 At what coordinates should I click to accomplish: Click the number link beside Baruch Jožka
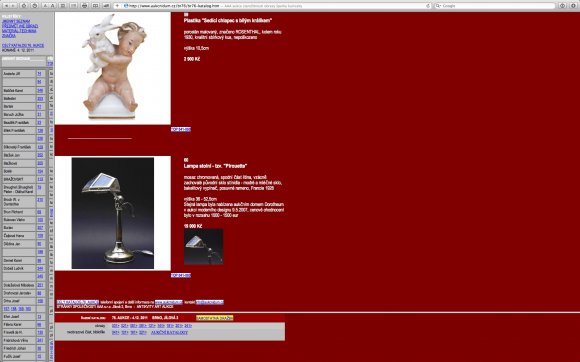click(x=39, y=114)
